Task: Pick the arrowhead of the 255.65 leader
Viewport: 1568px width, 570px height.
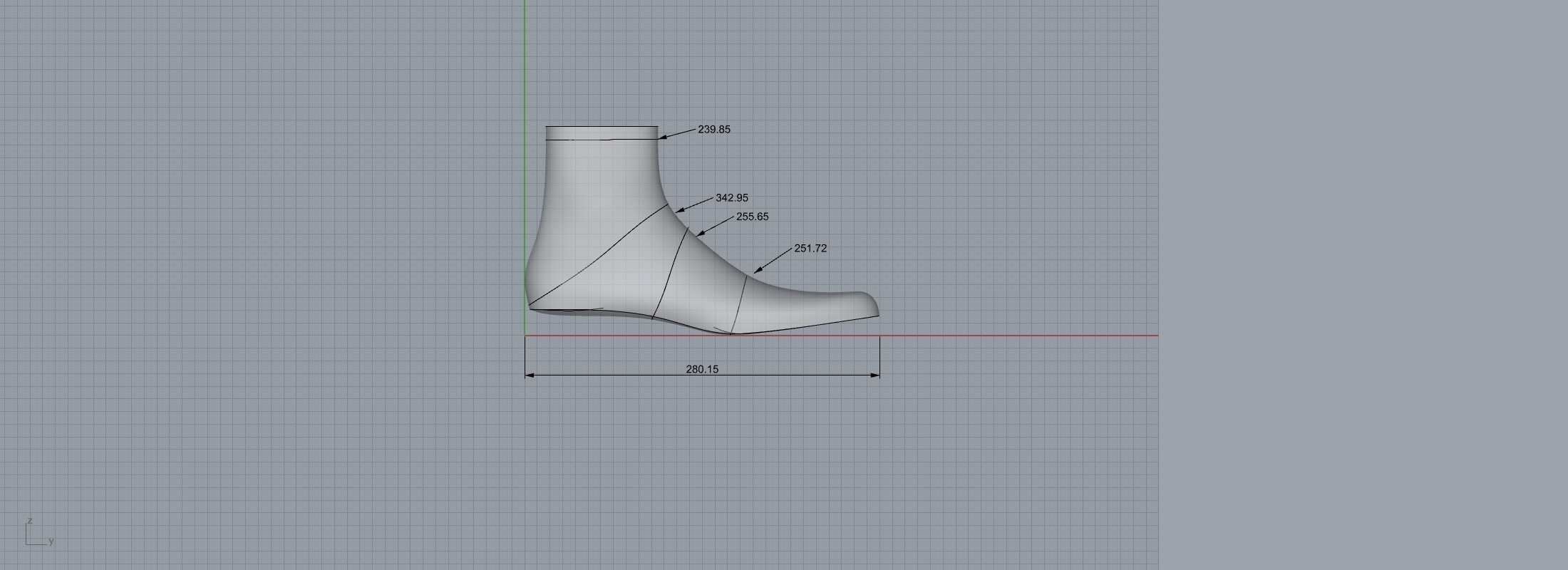Action: tap(700, 232)
